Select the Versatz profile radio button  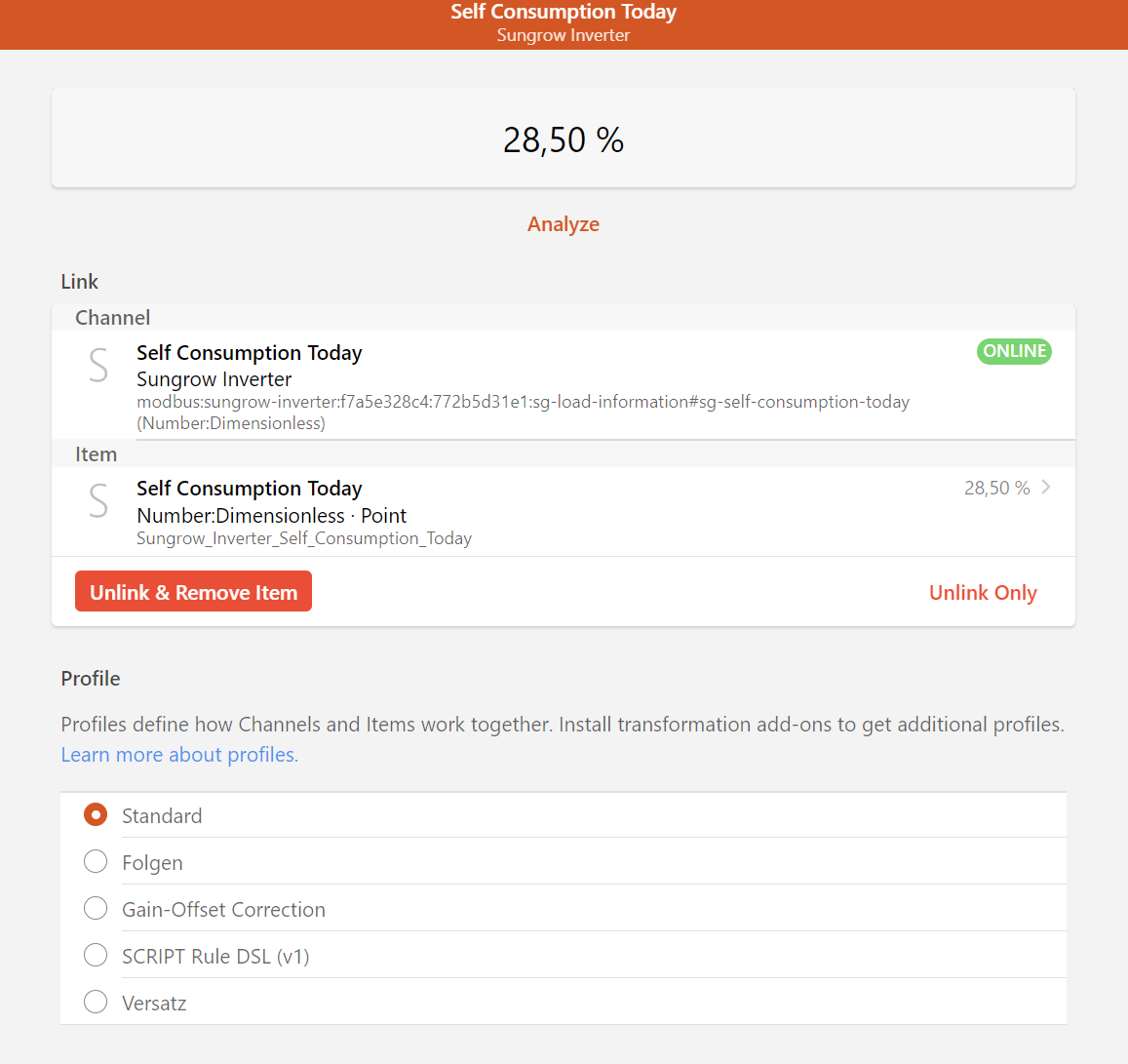point(96,1003)
